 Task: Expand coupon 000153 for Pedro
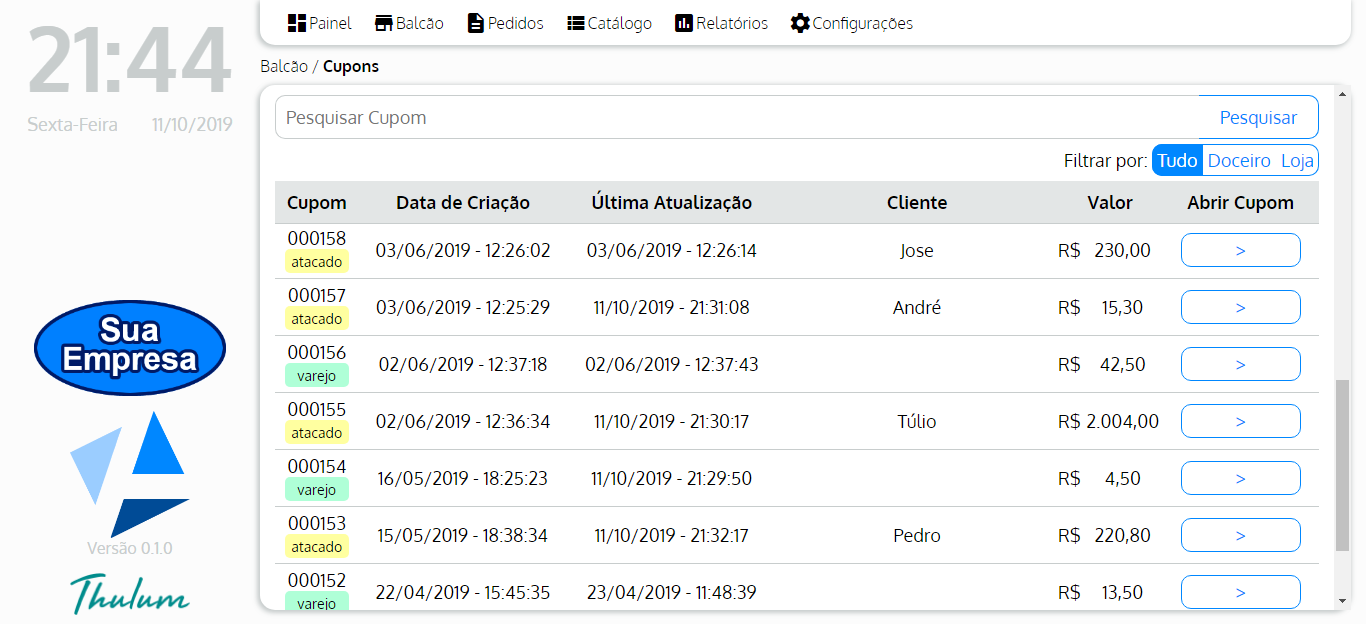click(x=1240, y=535)
